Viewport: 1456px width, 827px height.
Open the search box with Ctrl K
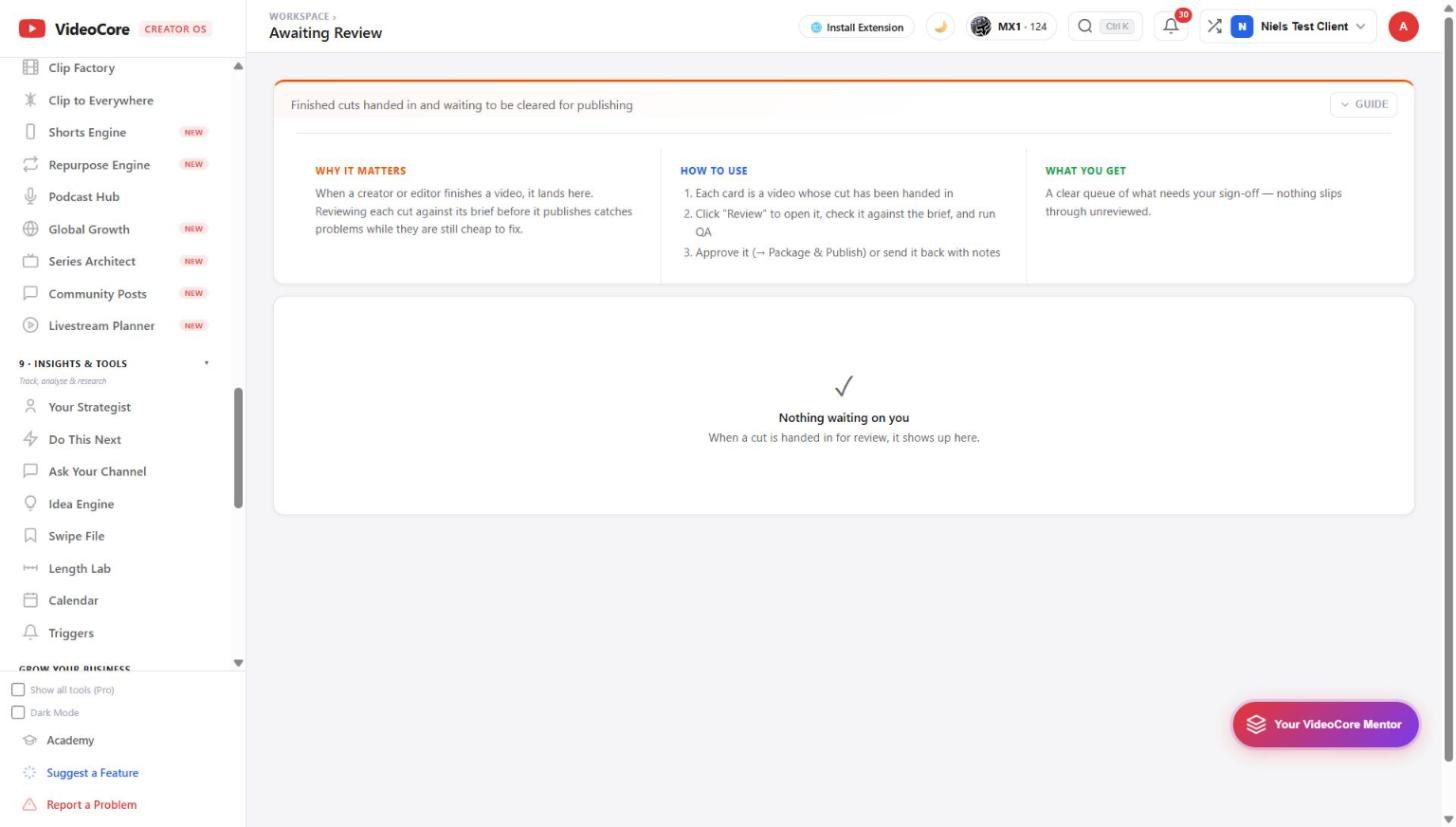1105,27
